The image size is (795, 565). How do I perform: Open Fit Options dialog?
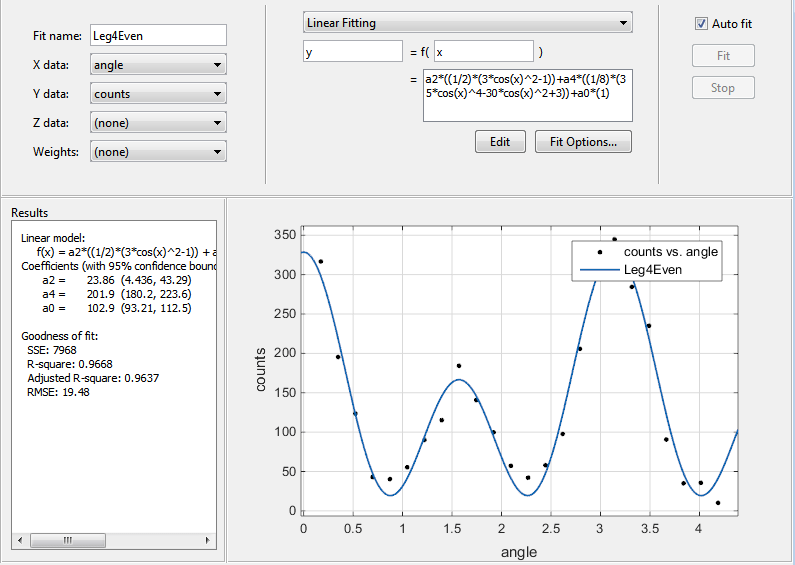coord(583,142)
